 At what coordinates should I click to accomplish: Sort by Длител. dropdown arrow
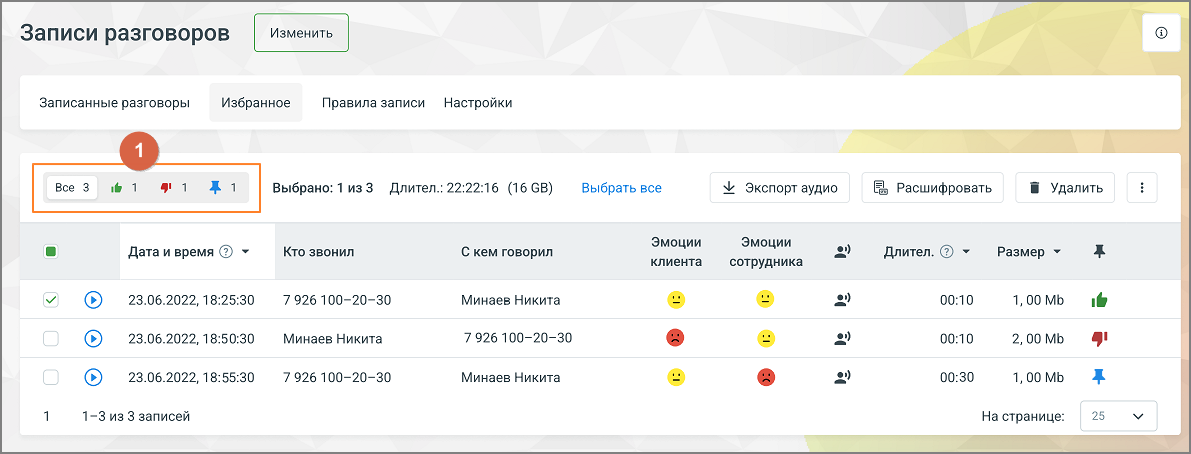pos(966,252)
